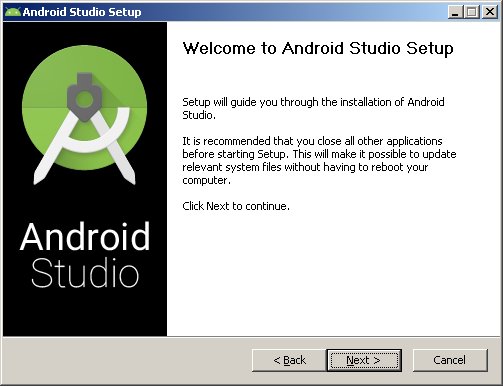Click the 'Android Studio Setup' title bar text

point(82,12)
